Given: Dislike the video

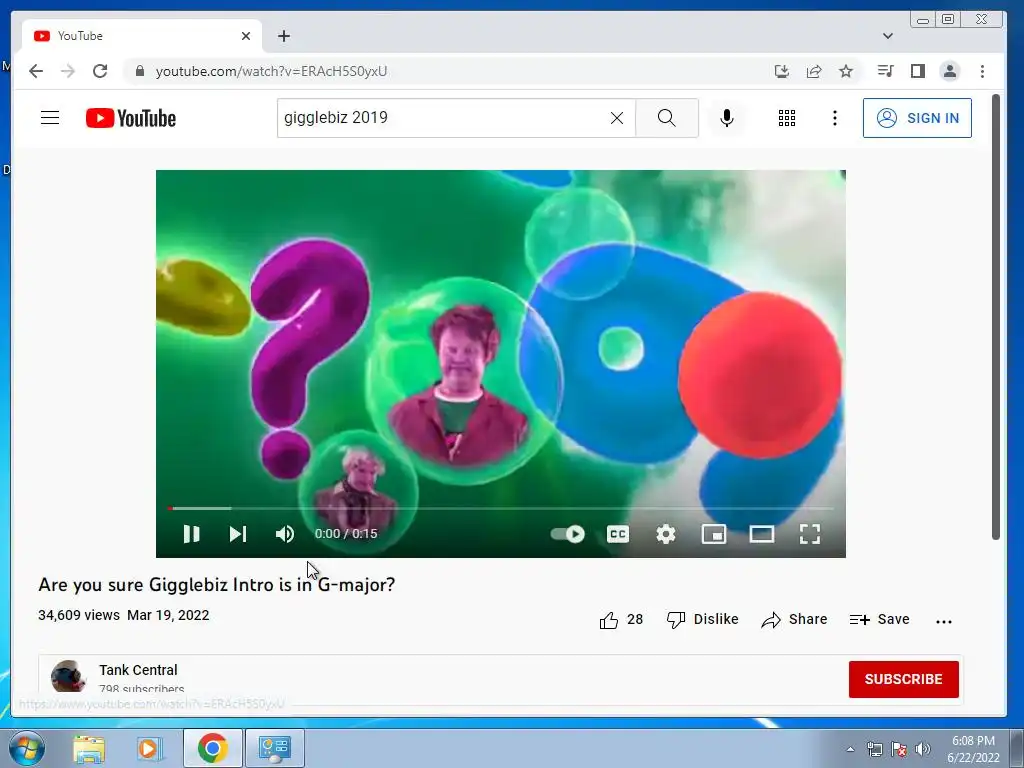Looking at the screenshot, I should 703,619.
